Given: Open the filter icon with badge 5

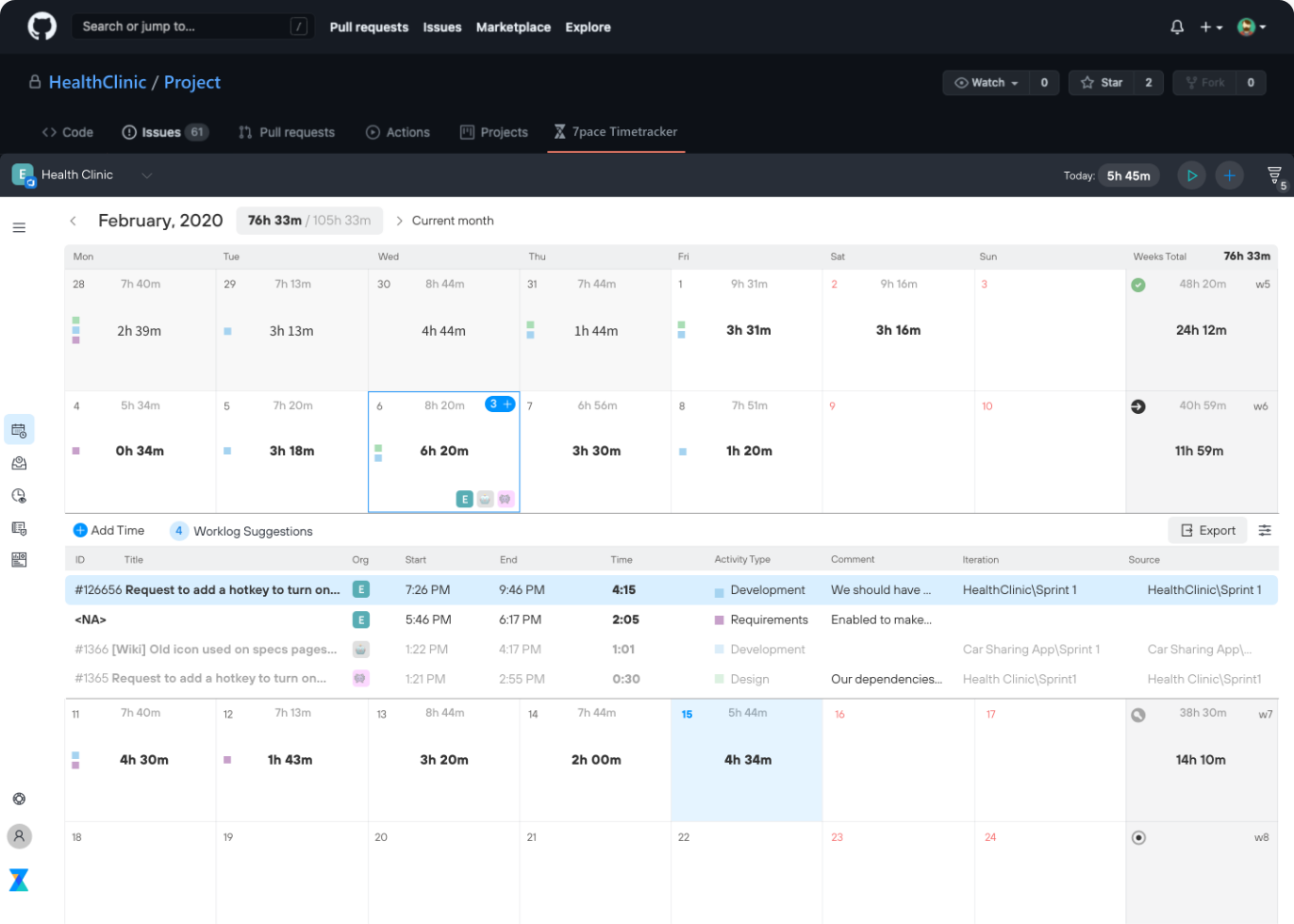Looking at the screenshot, I should [1276, 176].
